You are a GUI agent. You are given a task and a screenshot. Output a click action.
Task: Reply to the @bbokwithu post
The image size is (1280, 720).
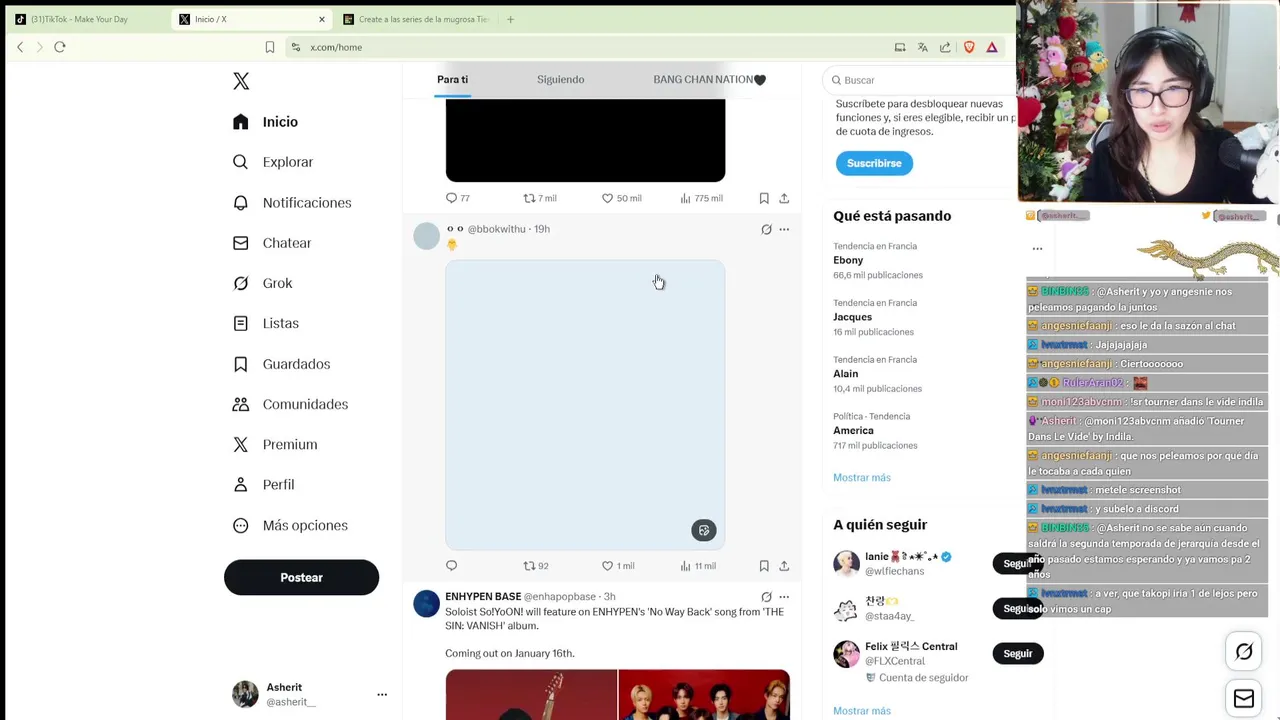[x=451, y=565]
